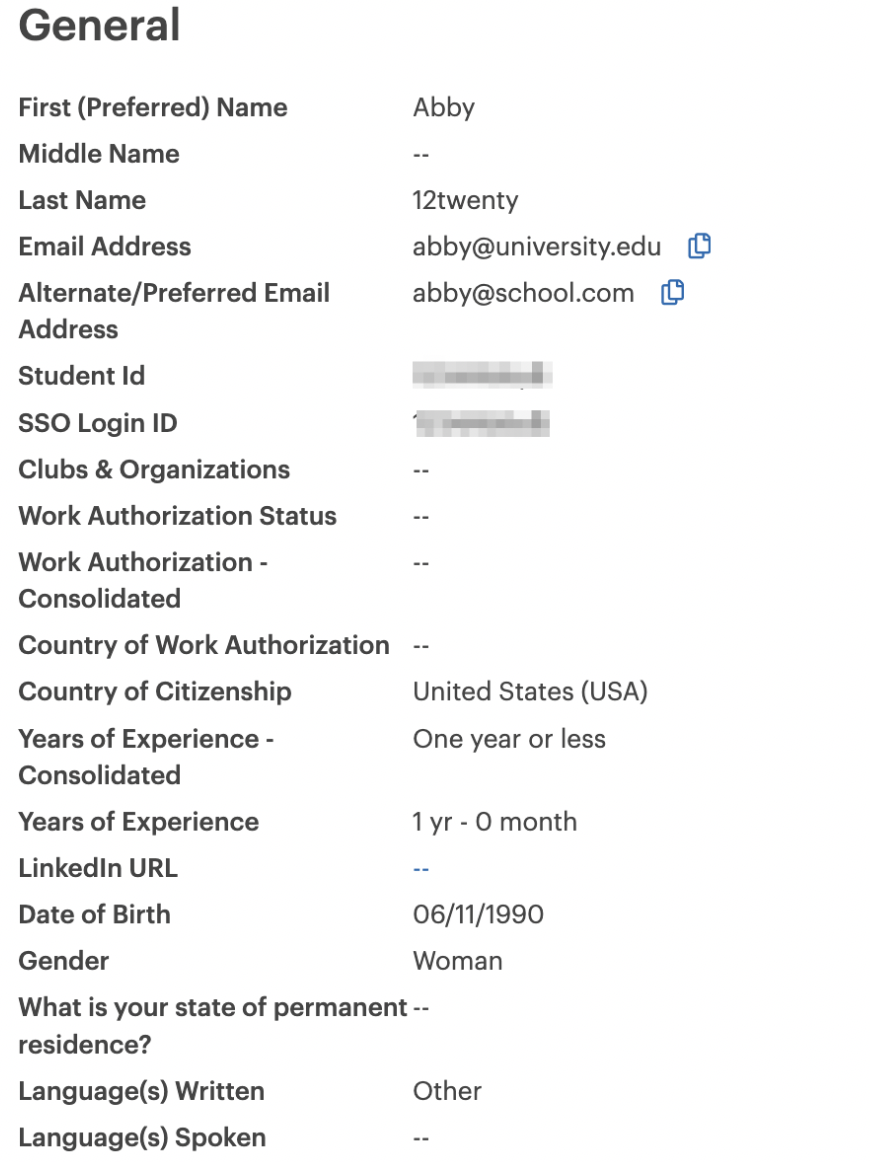Copy the abby@university.edu email address
This screenshot has width=870, height=1162.
point(699,246)
